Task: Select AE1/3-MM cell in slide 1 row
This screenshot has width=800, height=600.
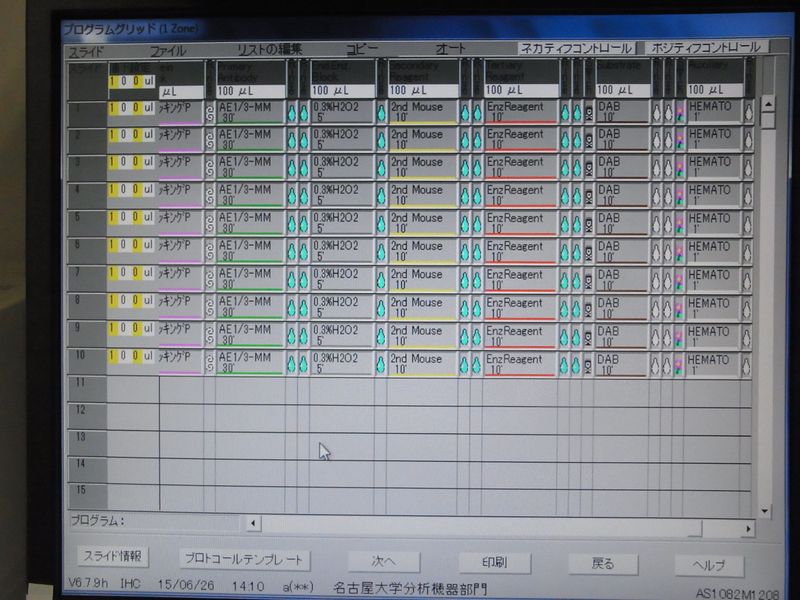Action: click(250, 112)
